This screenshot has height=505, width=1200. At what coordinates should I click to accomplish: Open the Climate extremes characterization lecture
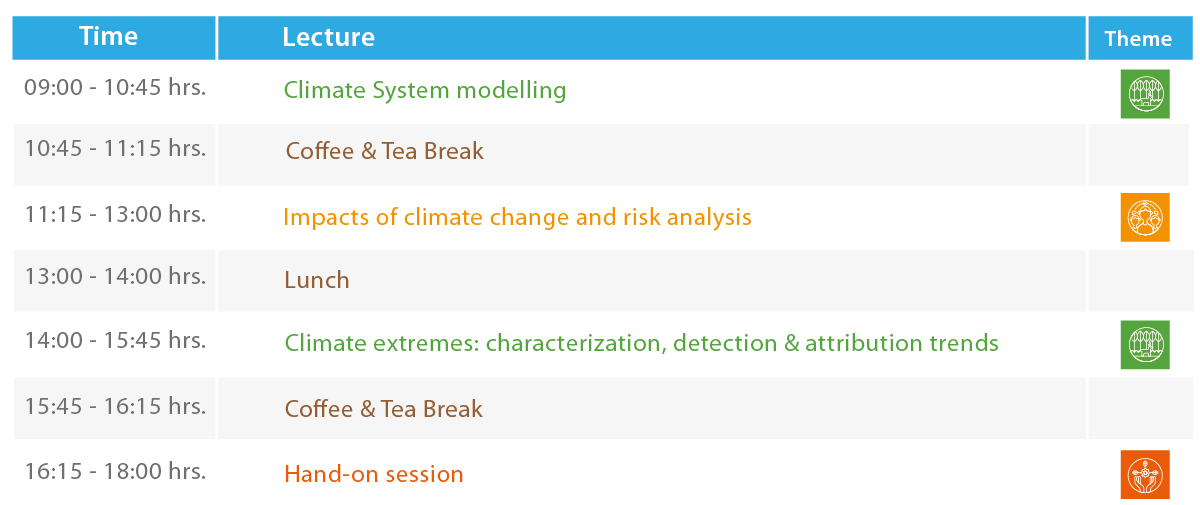(641, 343)
